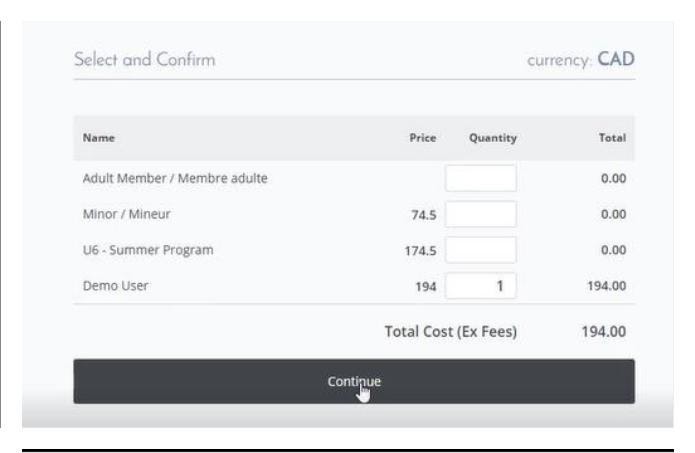This screenshot has width=695, height=453.
Task: Click the Total column header
Action: point(612,138)
